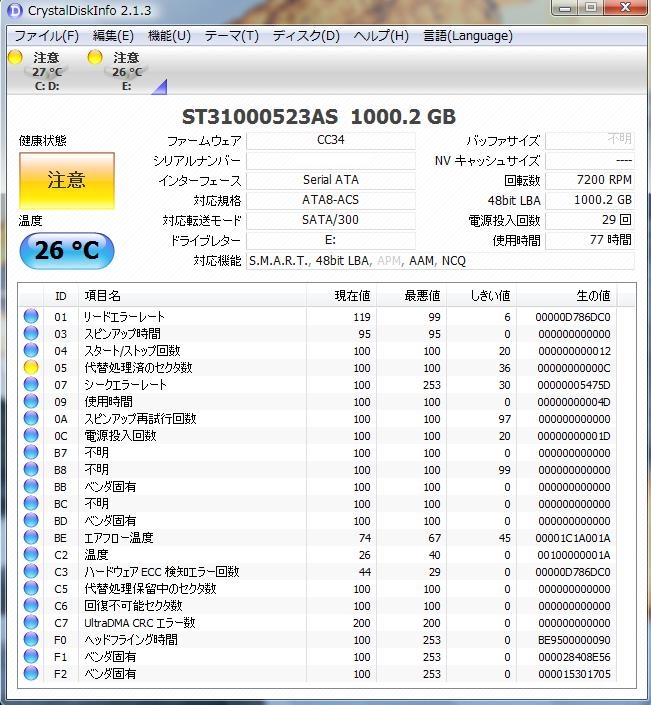Viewport: 651px width, 705px height.
Task: Click the blue status icon for row BC
Action: pos(31,503)
